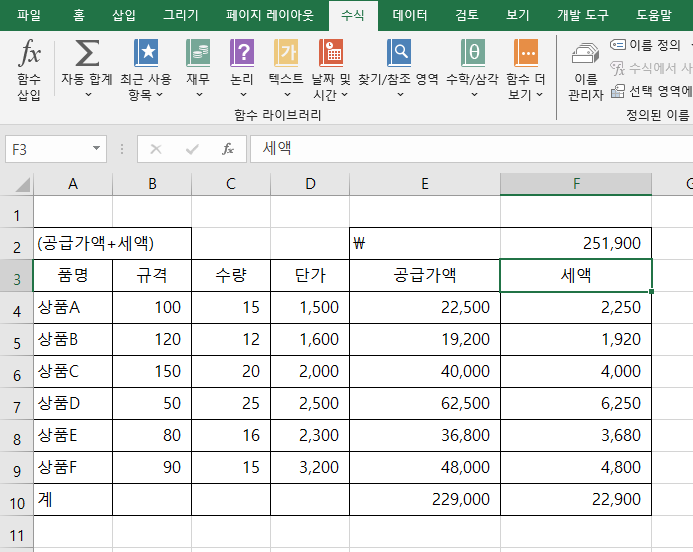Click cell containing (공급가액+세액)
Viewport: 693px width, 552px height.
(x=113, y=244)
